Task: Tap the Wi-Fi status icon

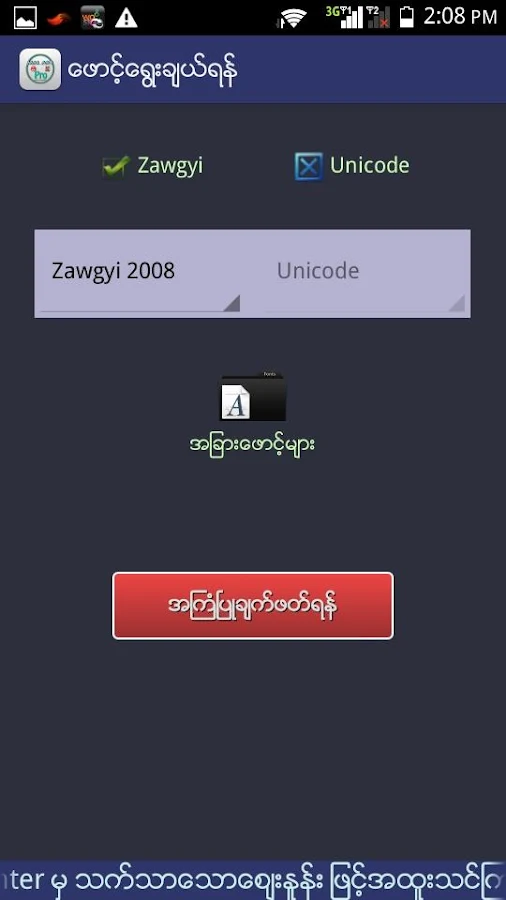Action: pyautogui.click(x=293, y=18)
